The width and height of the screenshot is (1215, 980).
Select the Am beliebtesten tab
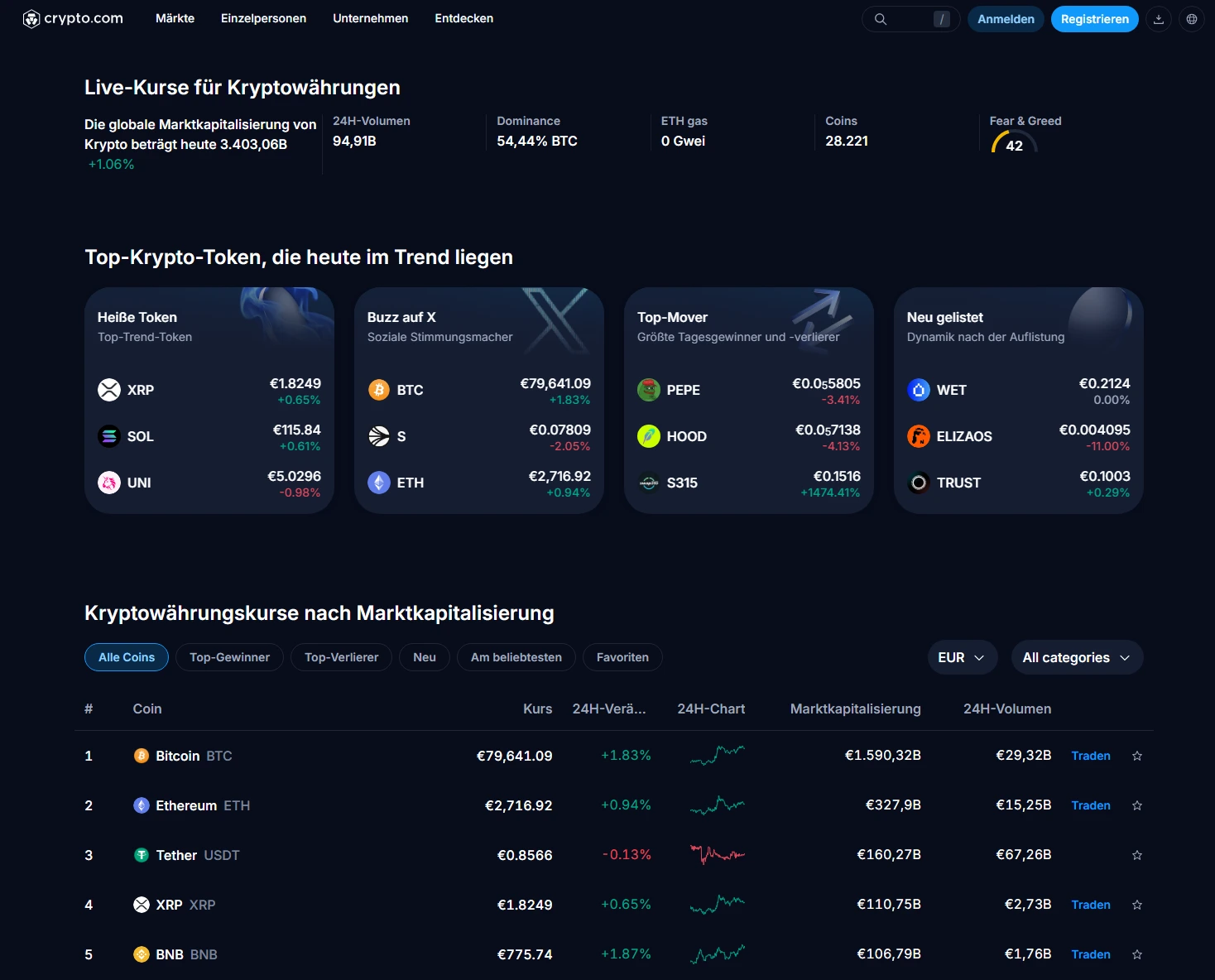516,657
